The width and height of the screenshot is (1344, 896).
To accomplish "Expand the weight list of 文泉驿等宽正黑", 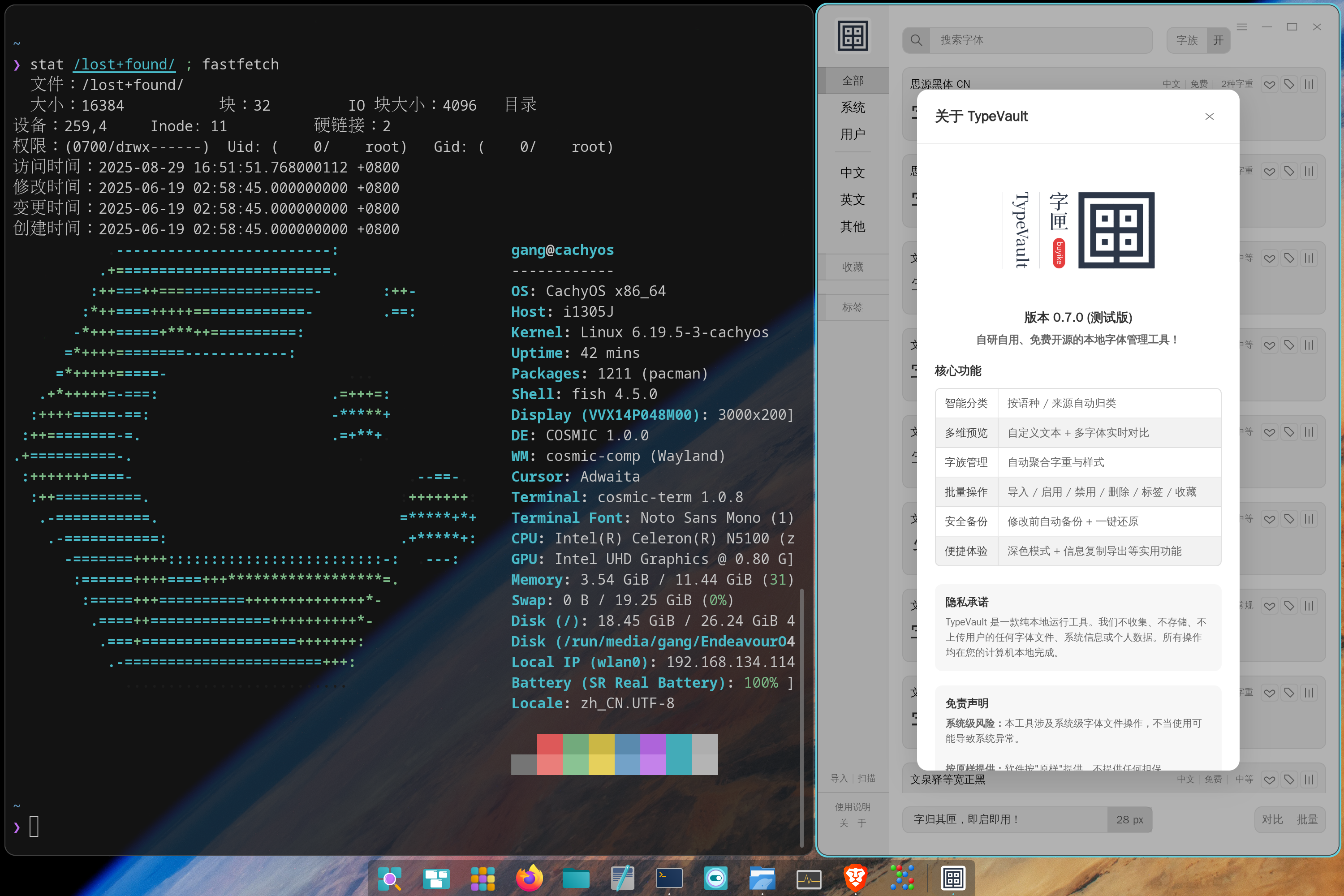I will [1309, 779].
